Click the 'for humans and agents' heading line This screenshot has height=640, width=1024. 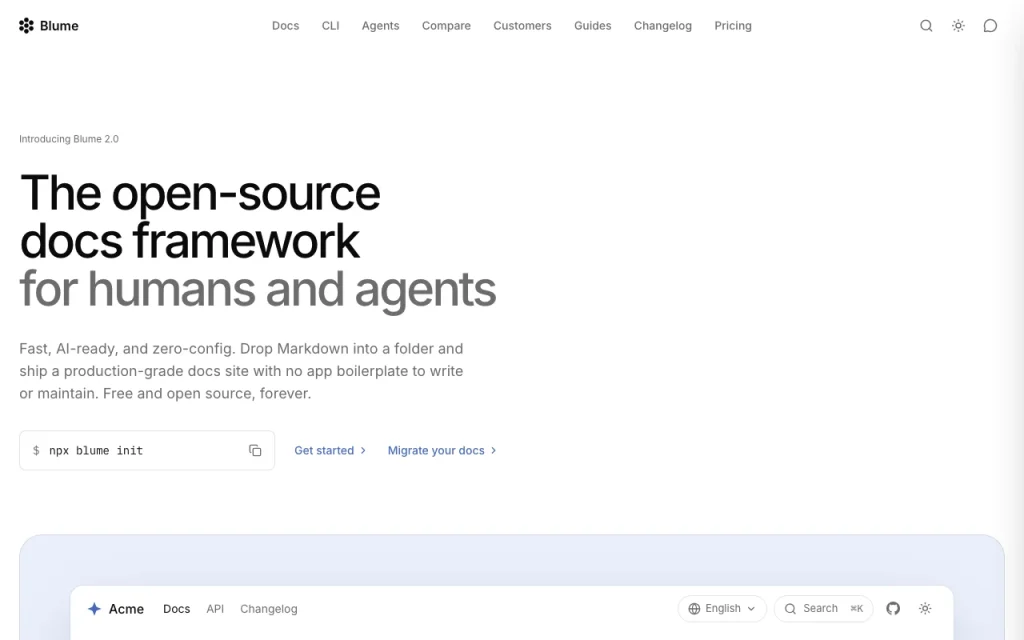(x=257, y=289)
